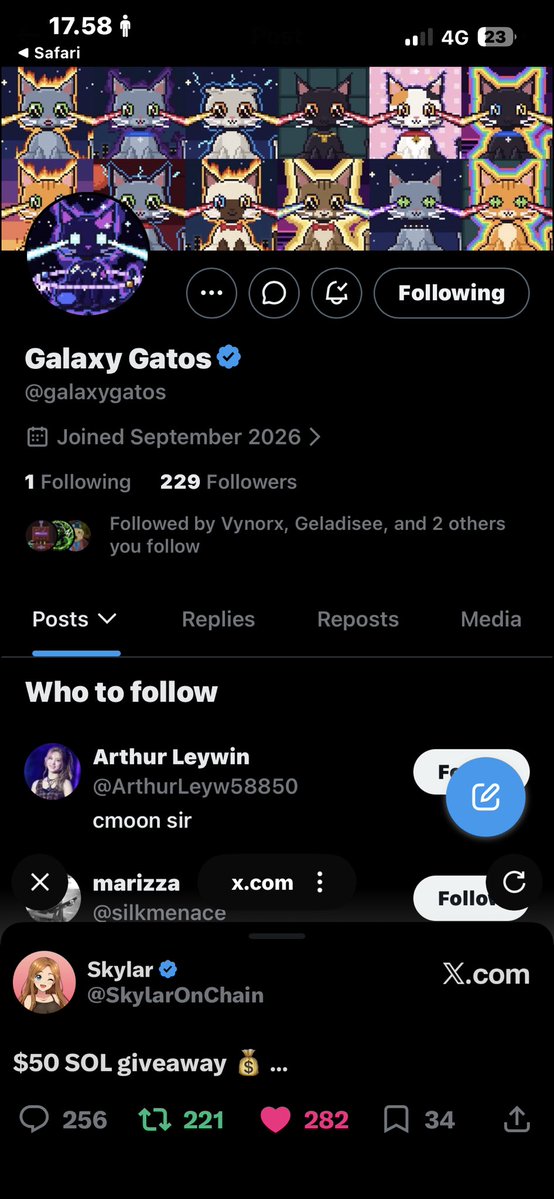Toggle the notification bell for Galaxy Gatos

pyautogui.click(x=337, y=293)
